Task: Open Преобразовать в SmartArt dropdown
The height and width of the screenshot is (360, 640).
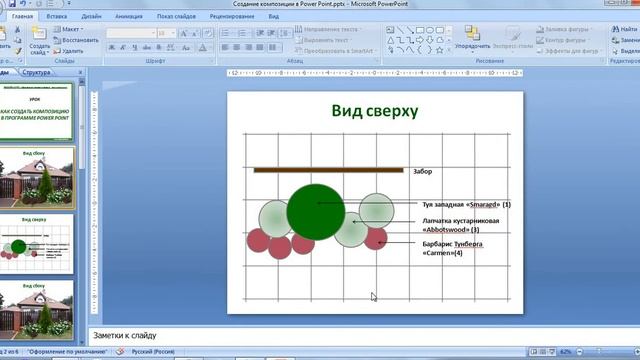Action: coord(336,51)
